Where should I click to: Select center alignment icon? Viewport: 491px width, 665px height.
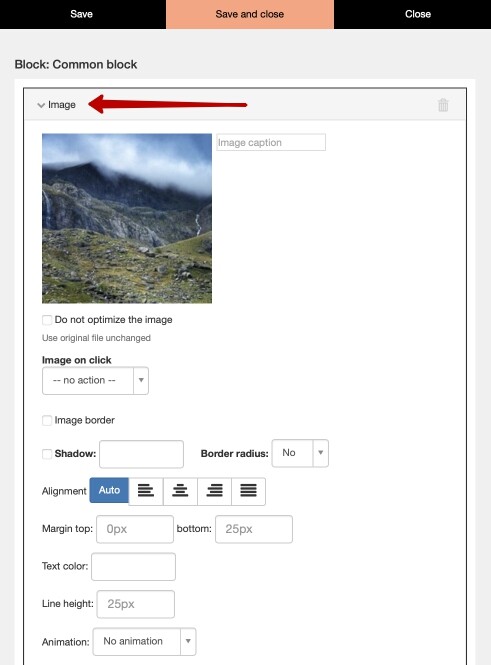click(x=180, y=491)
